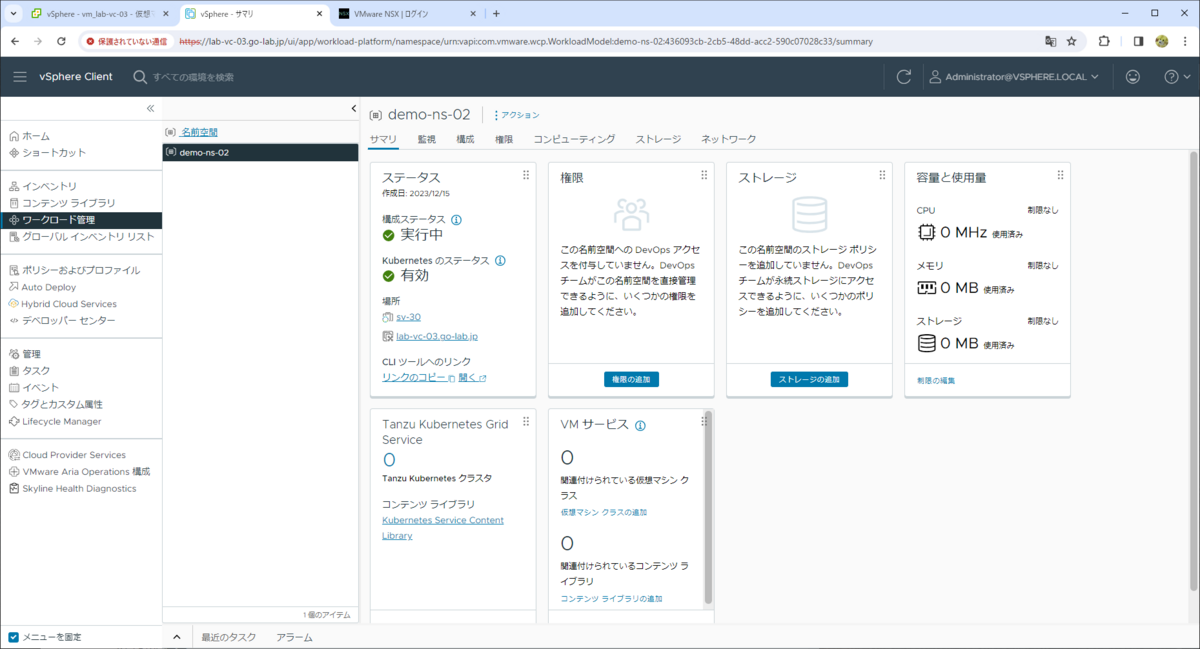Open タスク in the sidebar
1200x649 pixels.
(x=36, y=371)
